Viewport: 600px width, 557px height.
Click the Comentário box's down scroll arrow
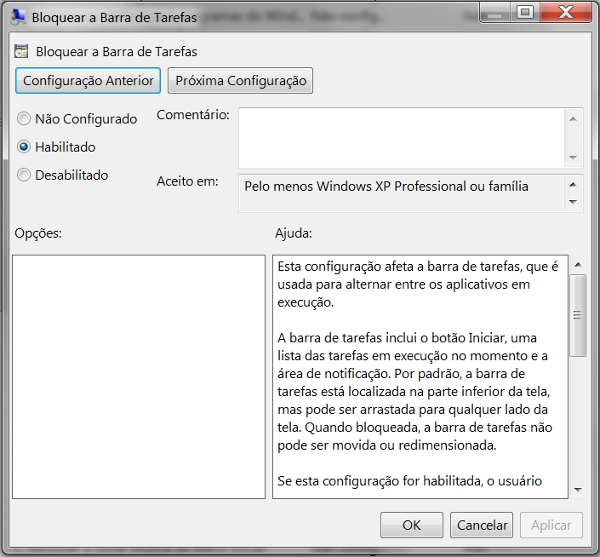573,158
